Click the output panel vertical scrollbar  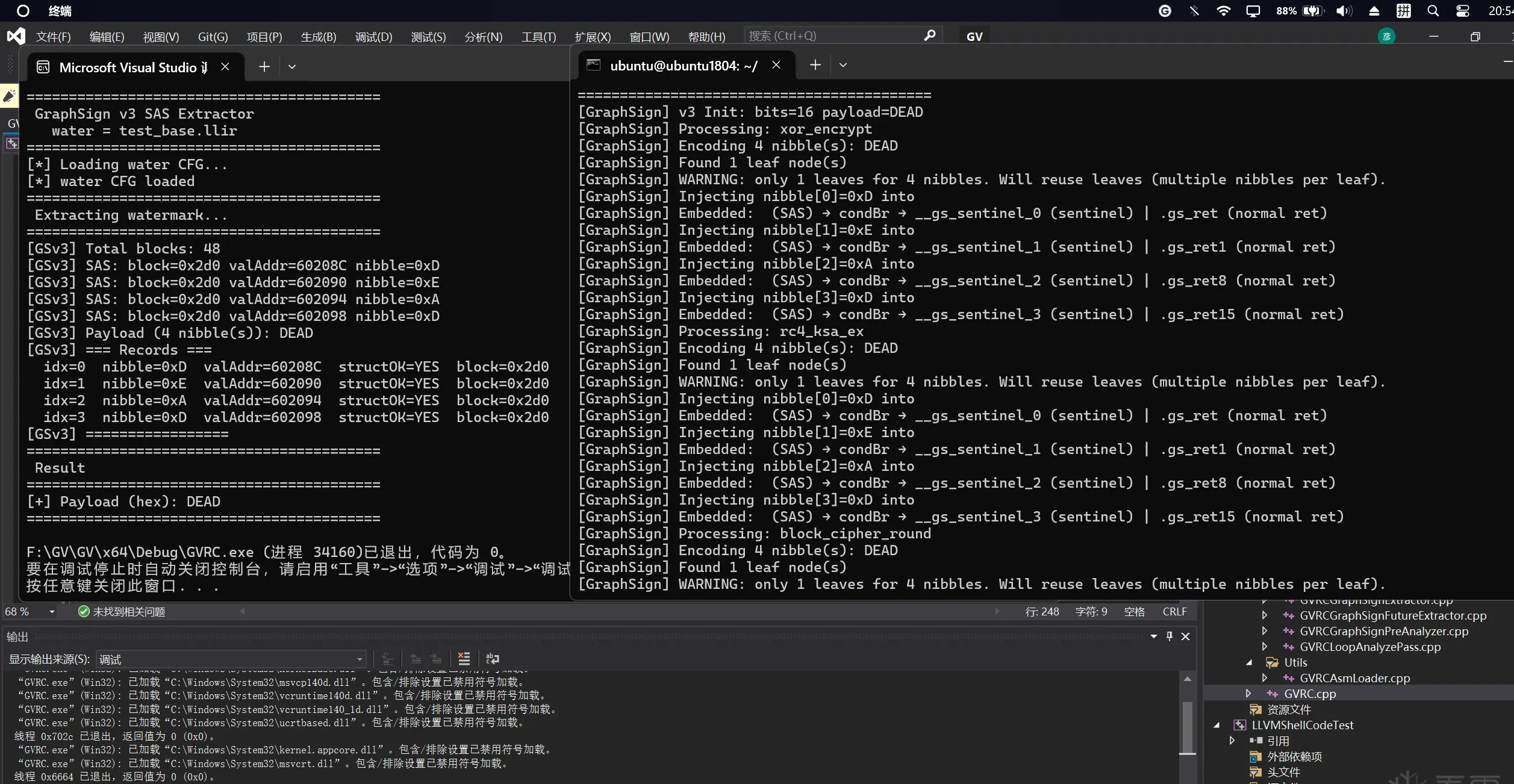[x=1187, y=727]
